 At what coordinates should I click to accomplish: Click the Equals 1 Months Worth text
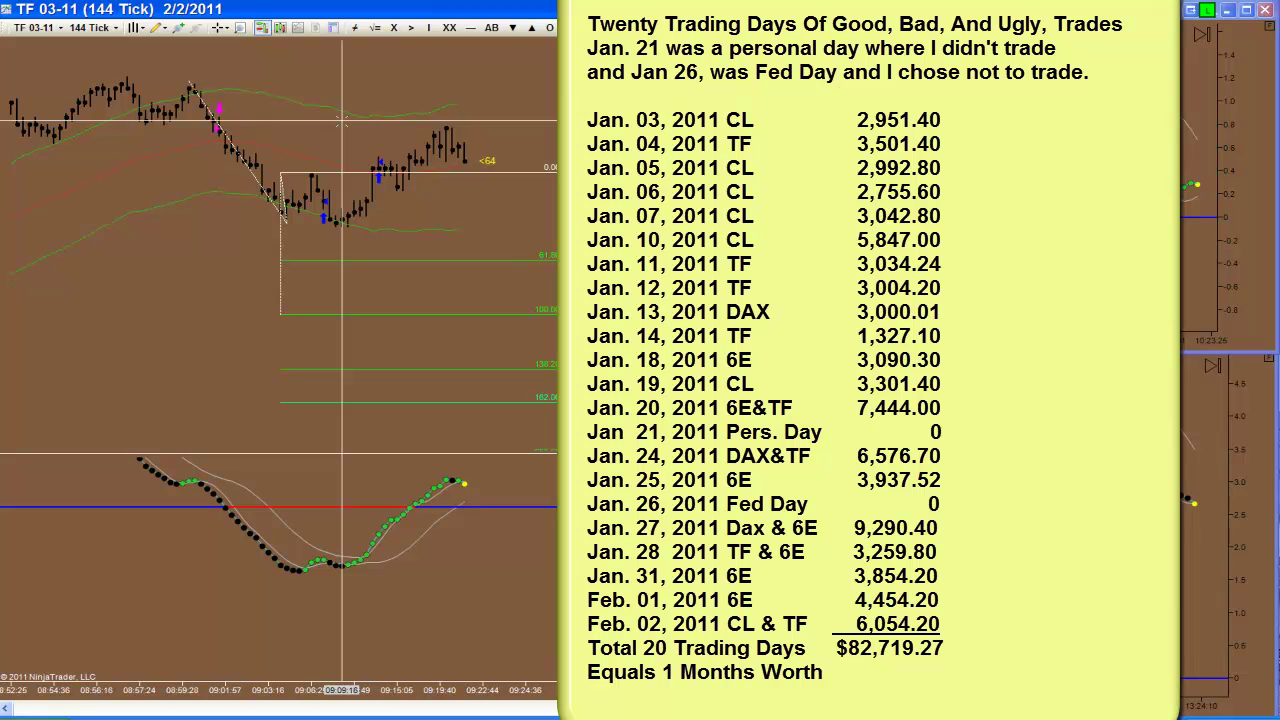point(705,672)
